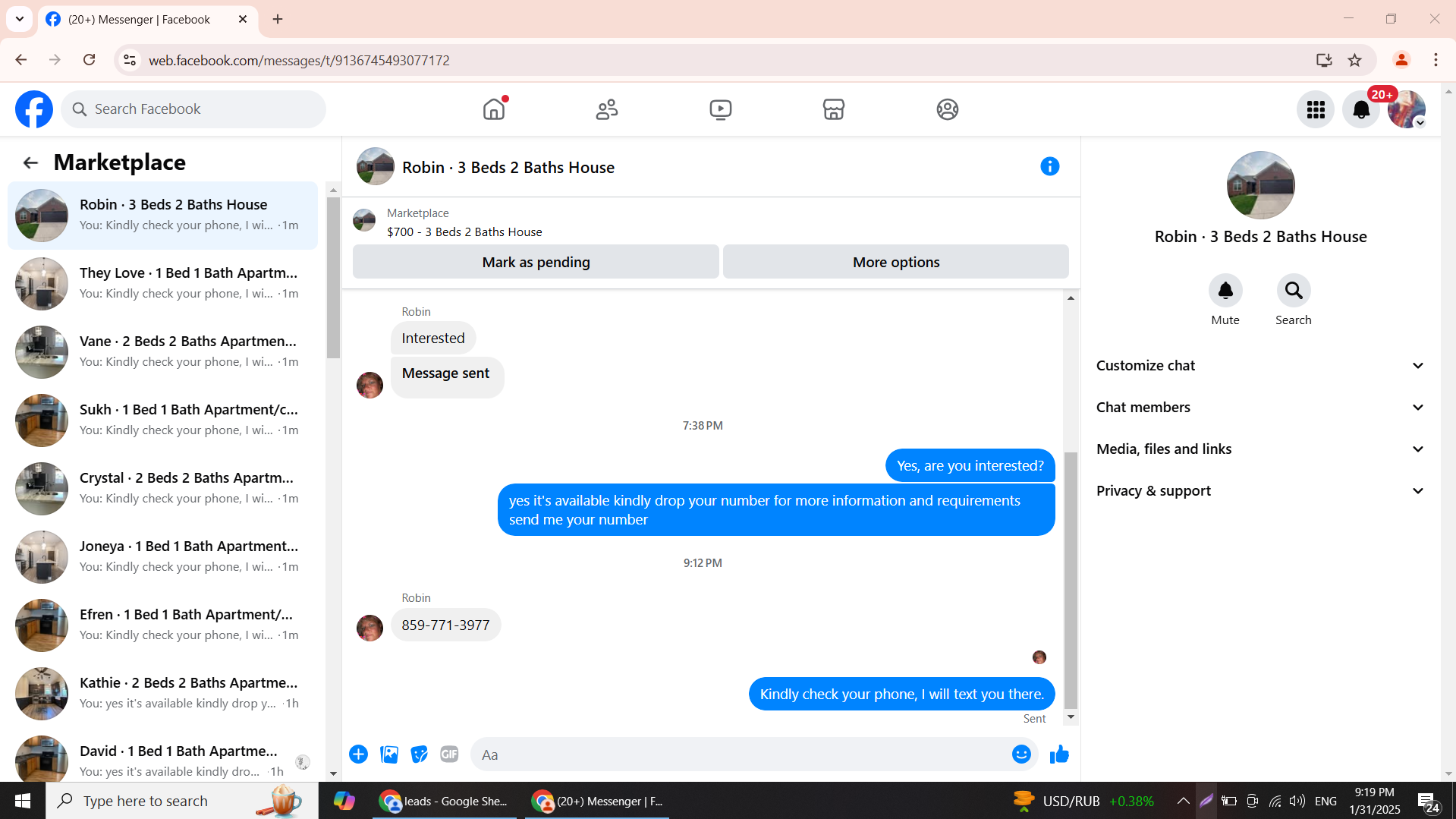Open the Groups icon in top navigation
Screen dimensions: 1456x819
click(947, 109)
